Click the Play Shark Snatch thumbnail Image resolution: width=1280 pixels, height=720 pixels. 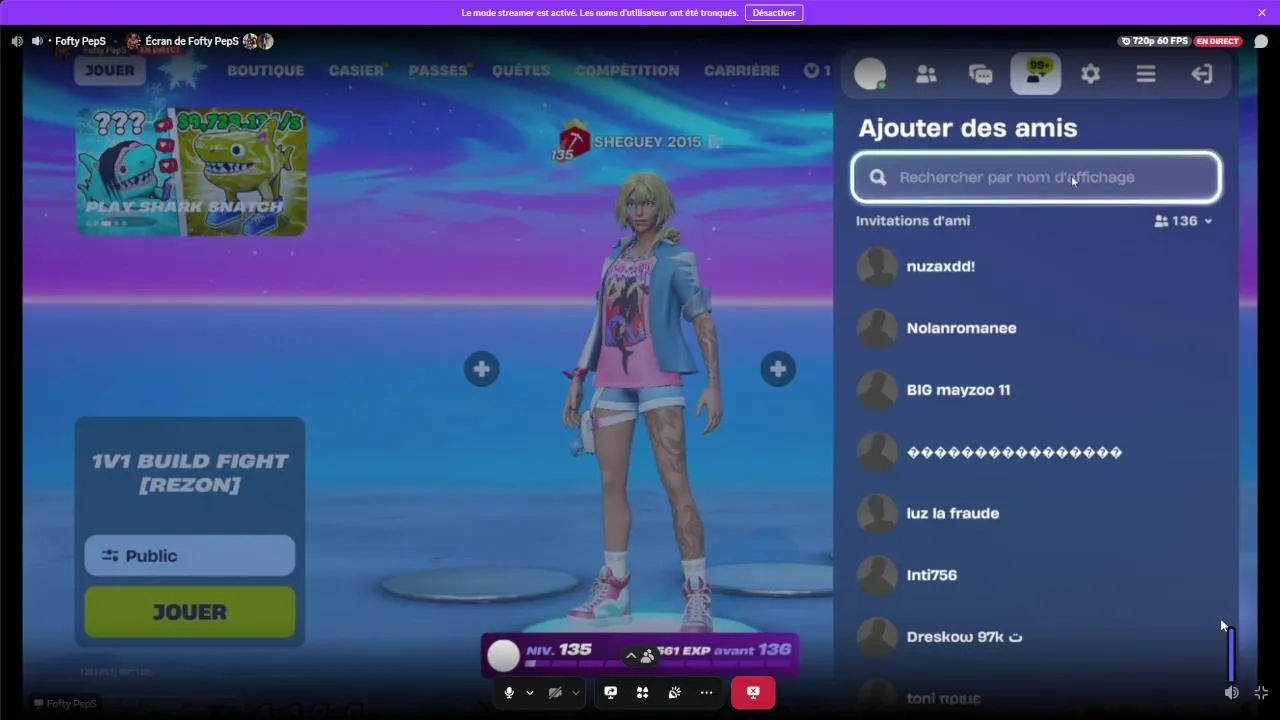pos(191,172)
